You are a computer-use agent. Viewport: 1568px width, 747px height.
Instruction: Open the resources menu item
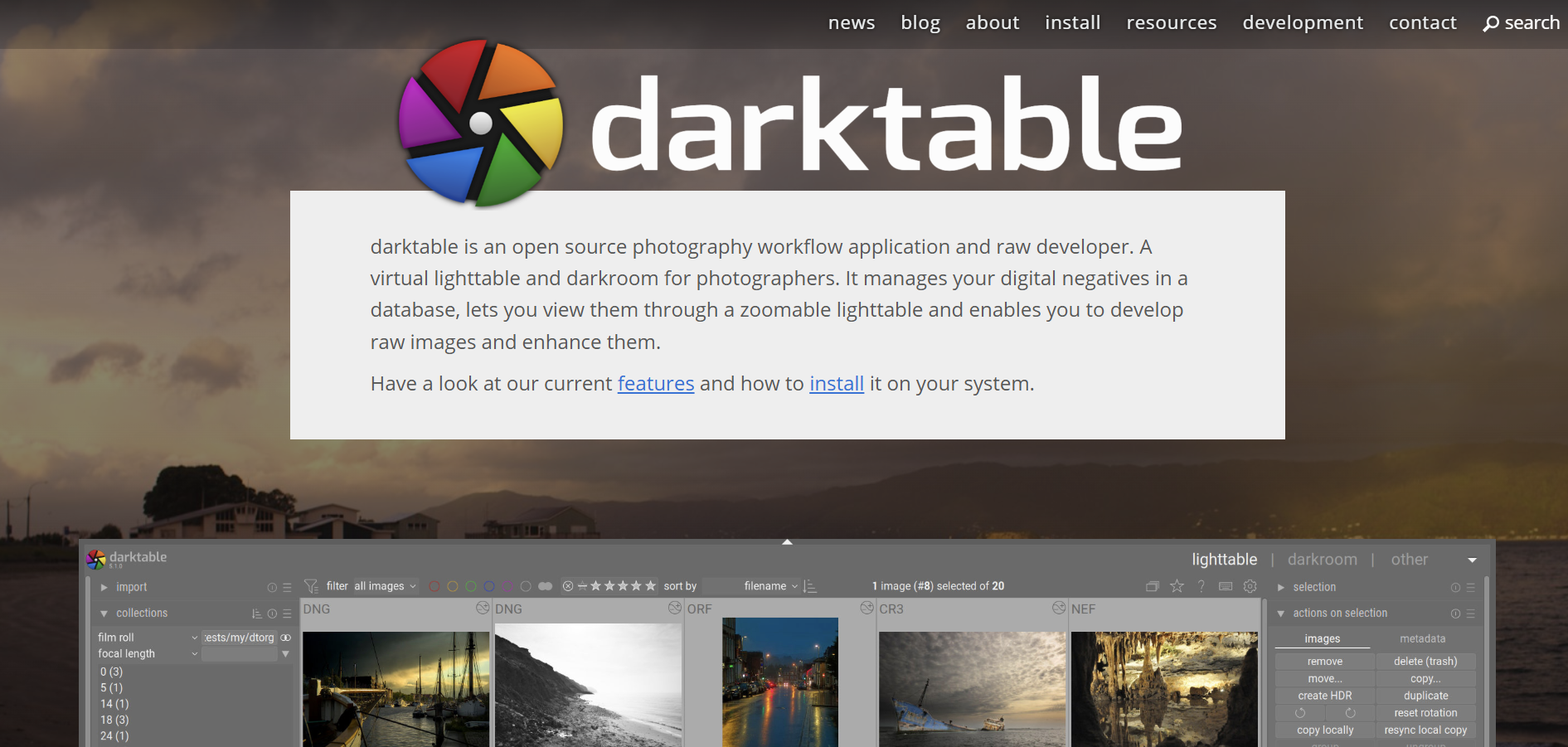pos(1172,22)
